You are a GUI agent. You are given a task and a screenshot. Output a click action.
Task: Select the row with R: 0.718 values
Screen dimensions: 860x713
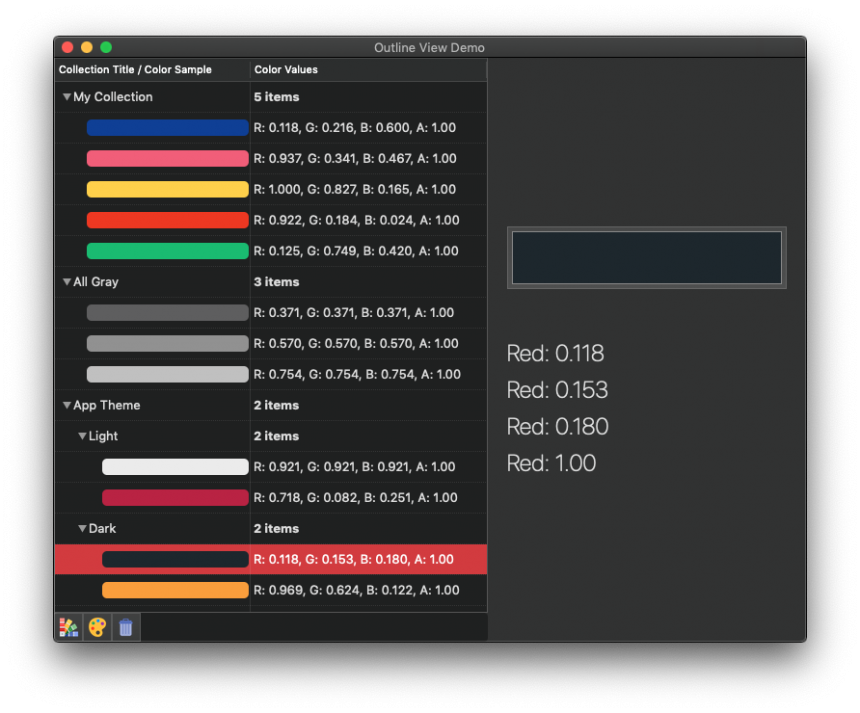[355, 497]
